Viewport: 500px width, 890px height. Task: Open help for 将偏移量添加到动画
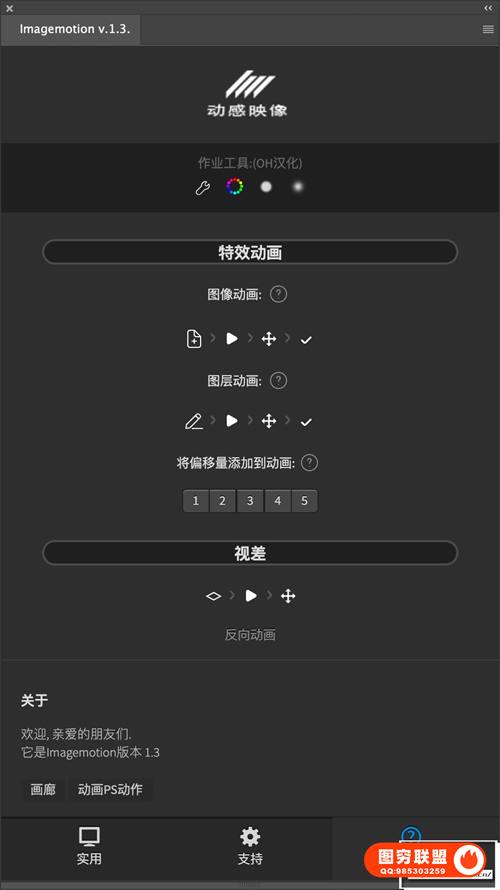(309, 463)
